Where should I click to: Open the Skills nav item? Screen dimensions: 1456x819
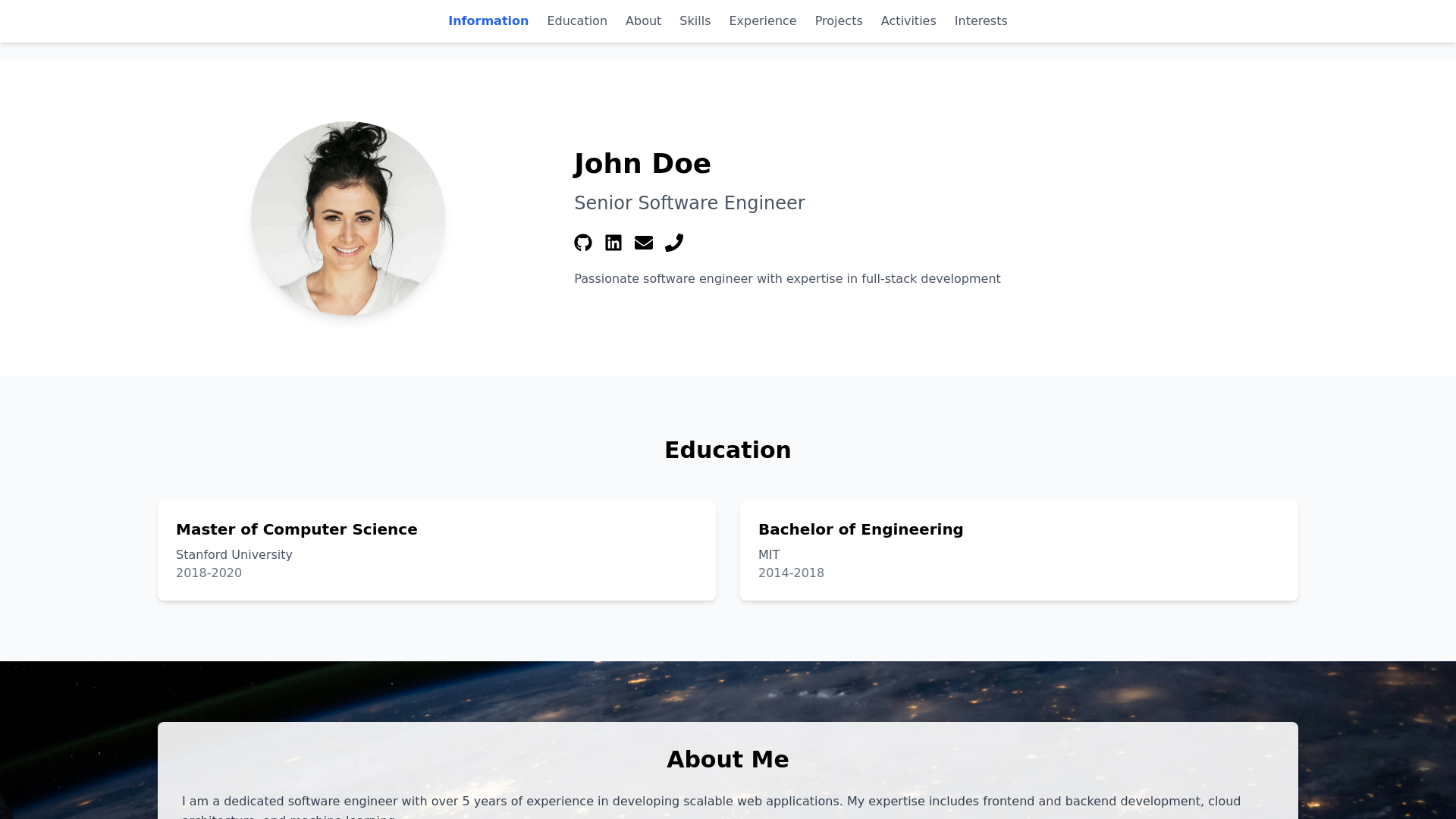pos(695,21)
